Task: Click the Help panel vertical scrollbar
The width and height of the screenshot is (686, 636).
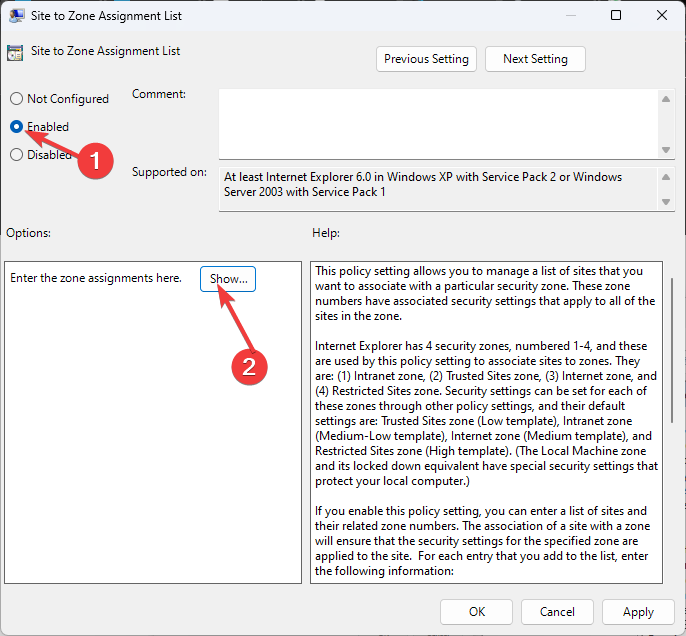Action: (x=672, y=350)
